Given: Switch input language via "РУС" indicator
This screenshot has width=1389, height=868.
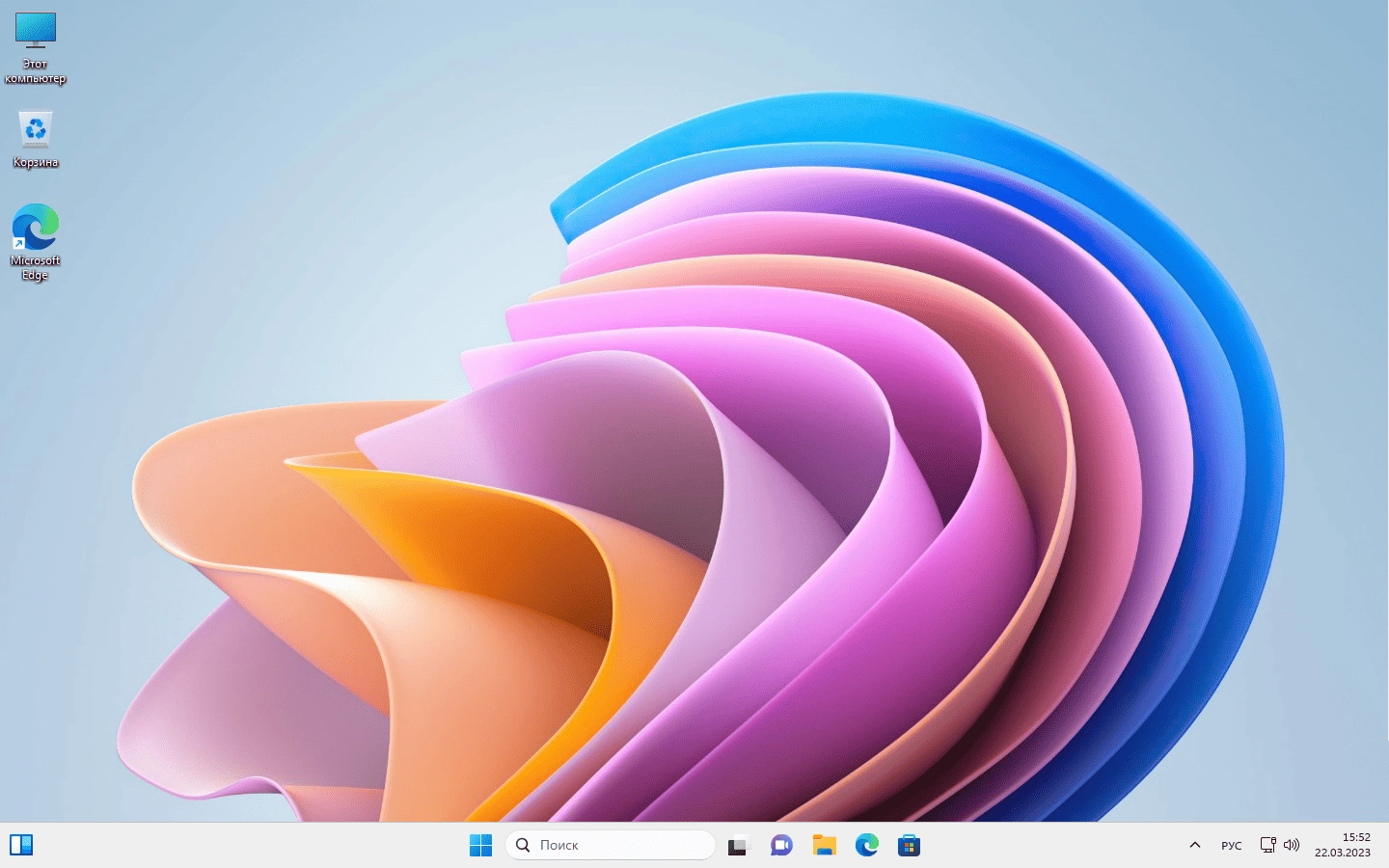Looking at the screenshot, I should pyautogui.click(x=1232, y=846).
